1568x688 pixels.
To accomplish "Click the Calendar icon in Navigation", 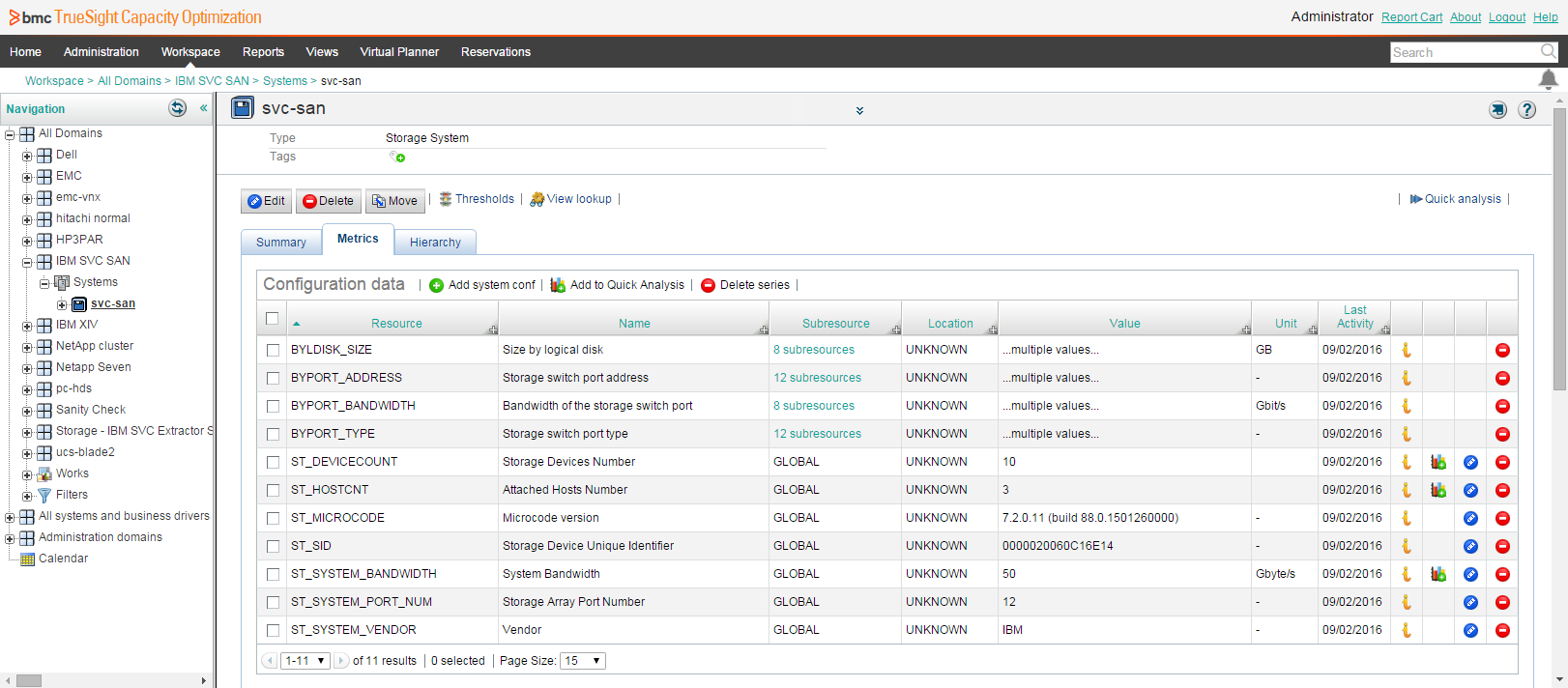I will 27,559.
